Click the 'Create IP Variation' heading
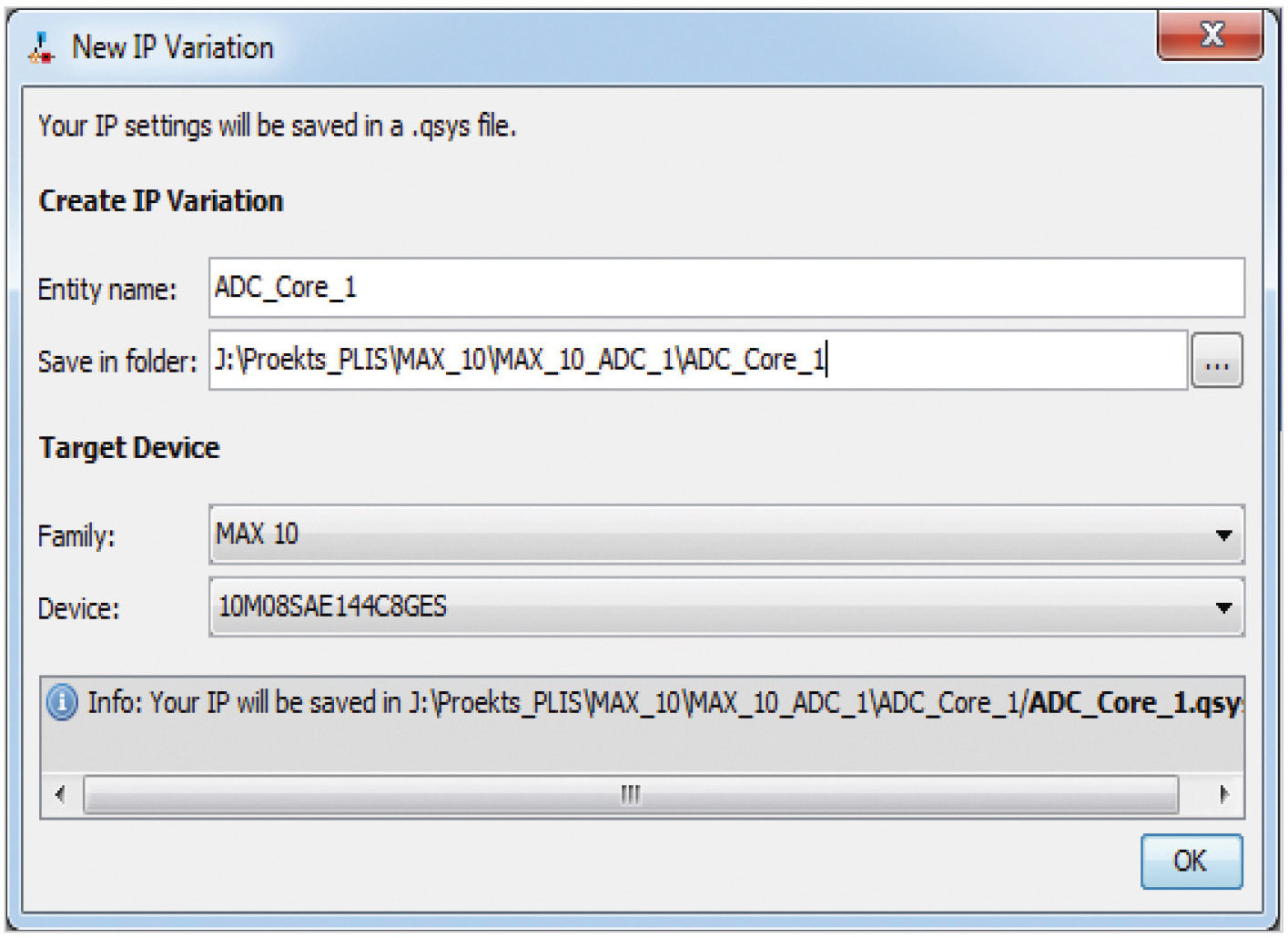 pyautogui.click(x=161, y=201)
